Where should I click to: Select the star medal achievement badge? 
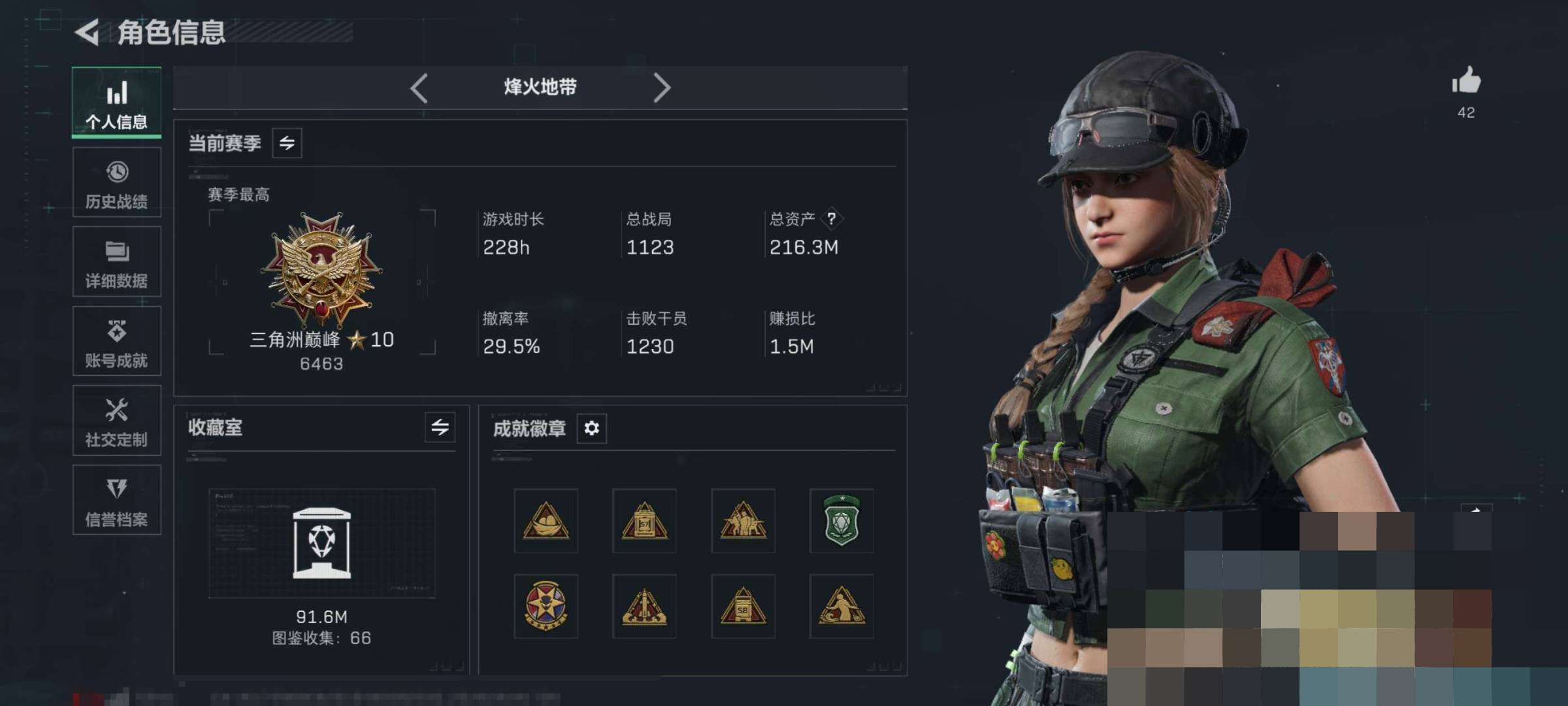[546, 606]
